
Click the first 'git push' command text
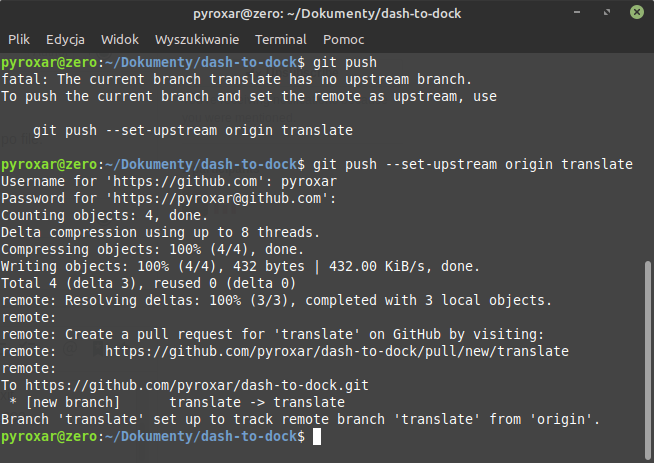point(345,63)
